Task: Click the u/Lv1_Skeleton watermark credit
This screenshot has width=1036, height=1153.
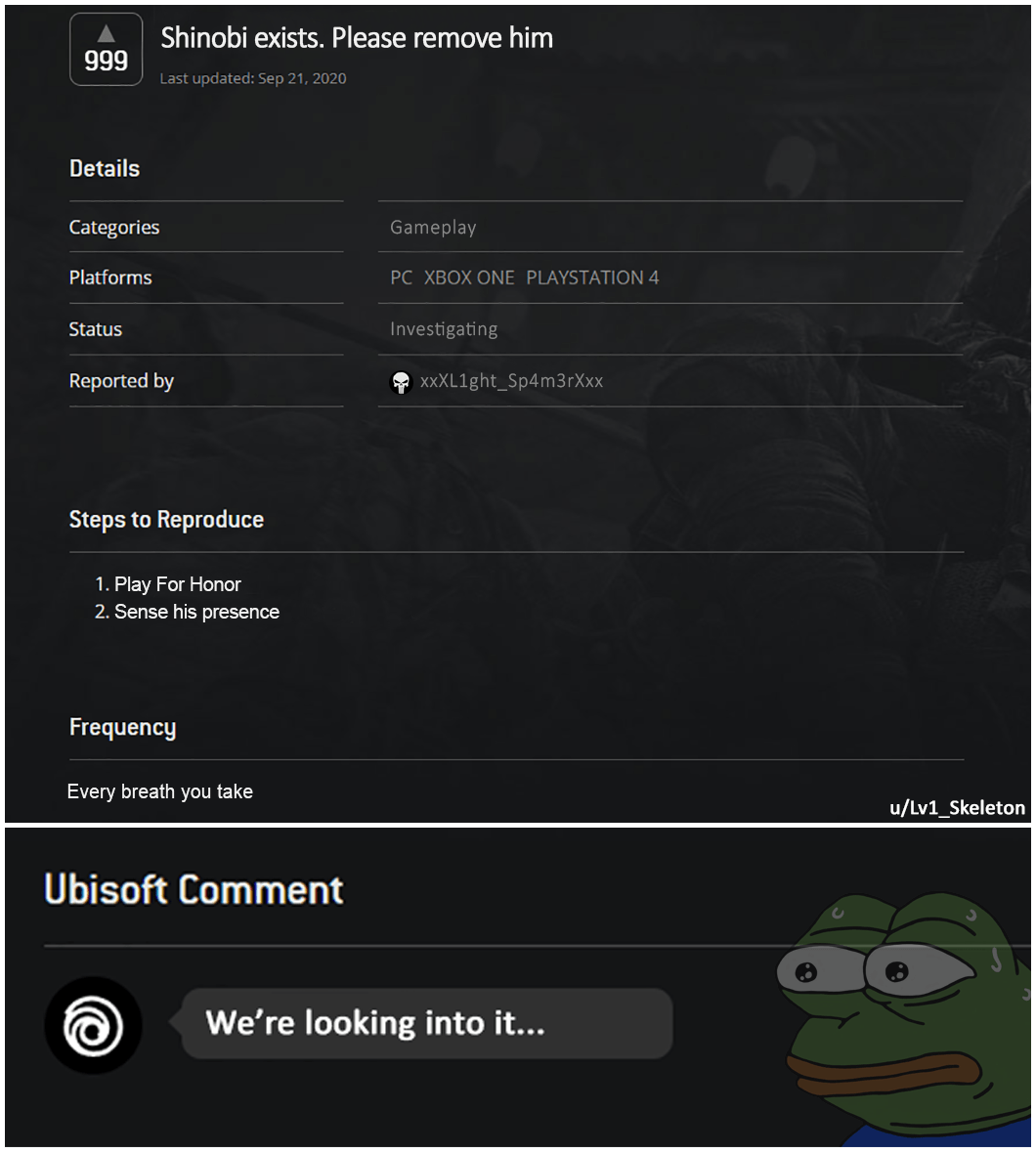Action: tap(957, 807)
